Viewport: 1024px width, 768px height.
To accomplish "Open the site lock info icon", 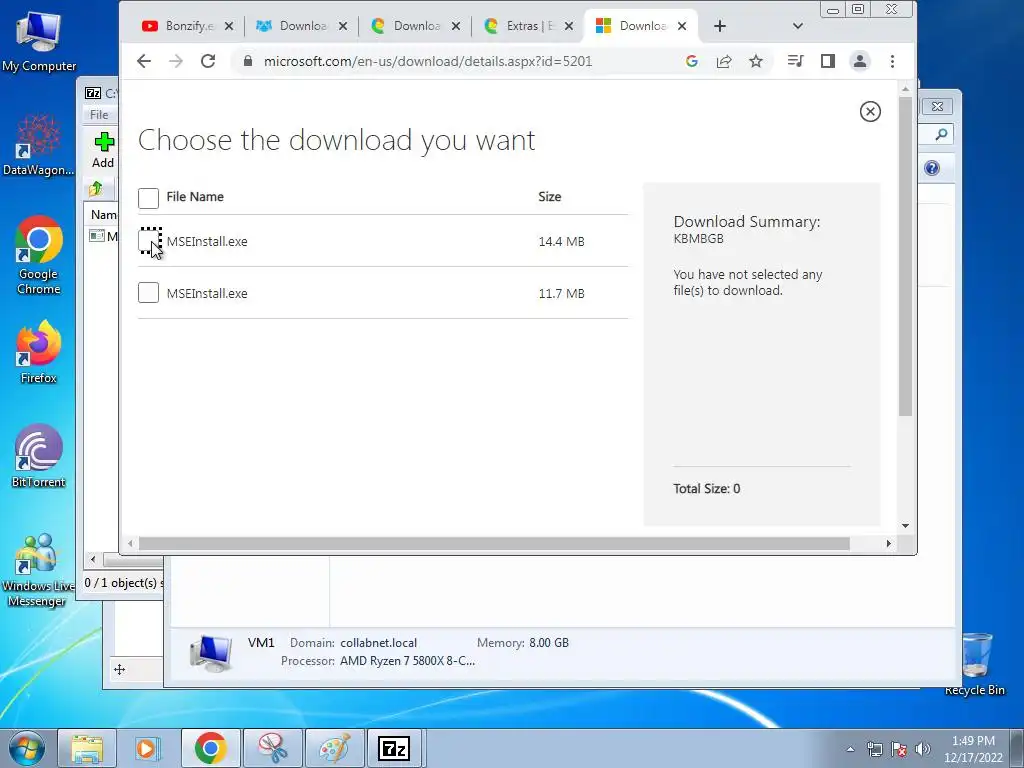I will click(x=248, y=61).
